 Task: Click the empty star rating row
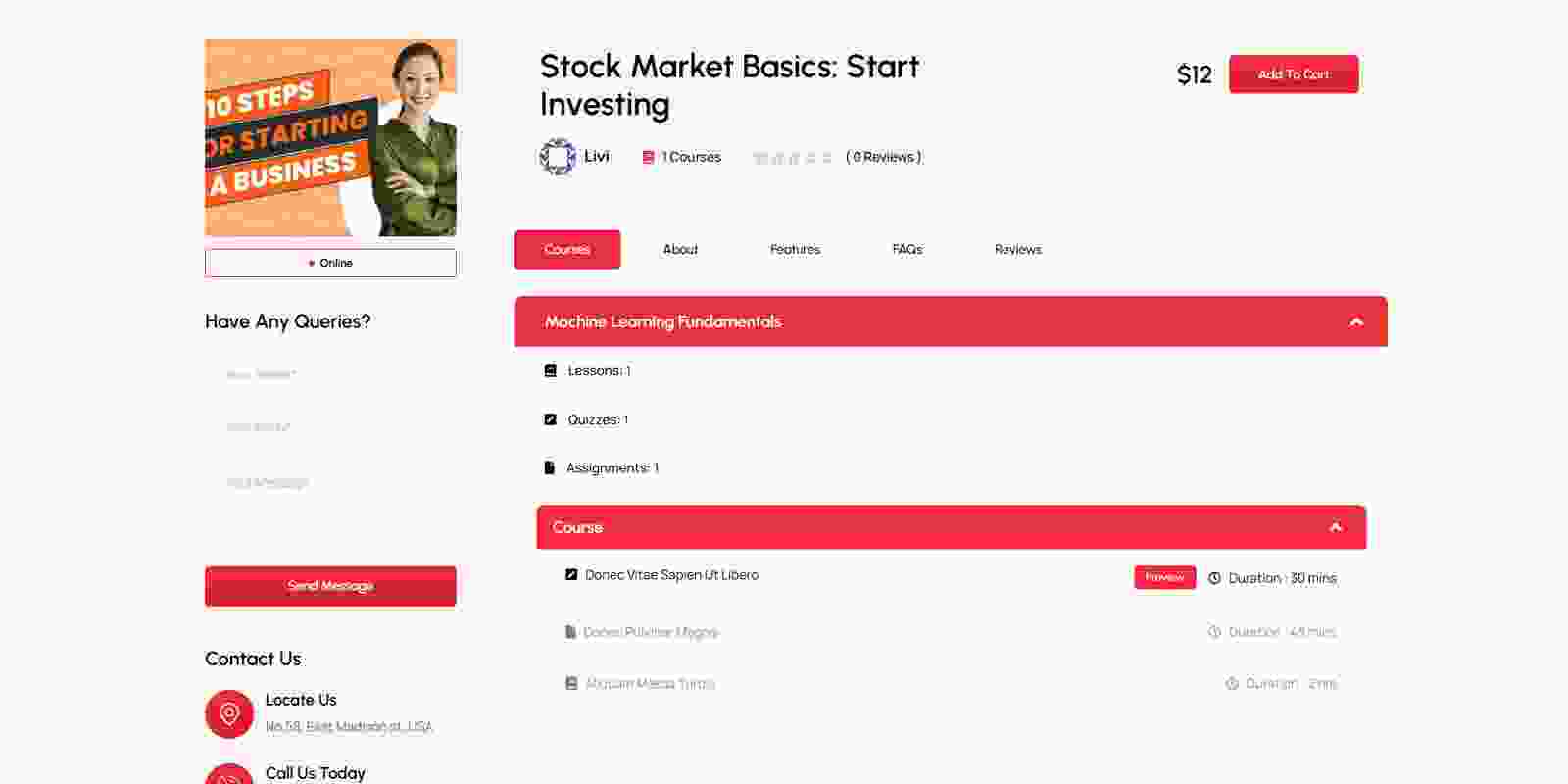(x=793, y=157)
